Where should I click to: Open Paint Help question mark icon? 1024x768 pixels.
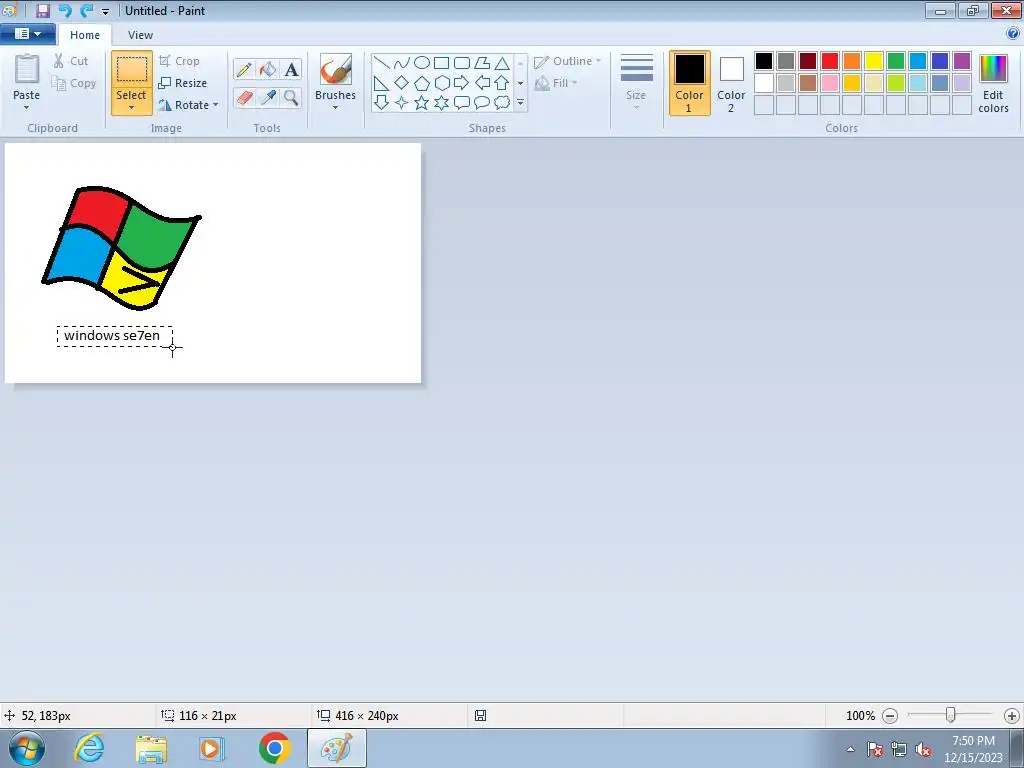click(1013, 34)
